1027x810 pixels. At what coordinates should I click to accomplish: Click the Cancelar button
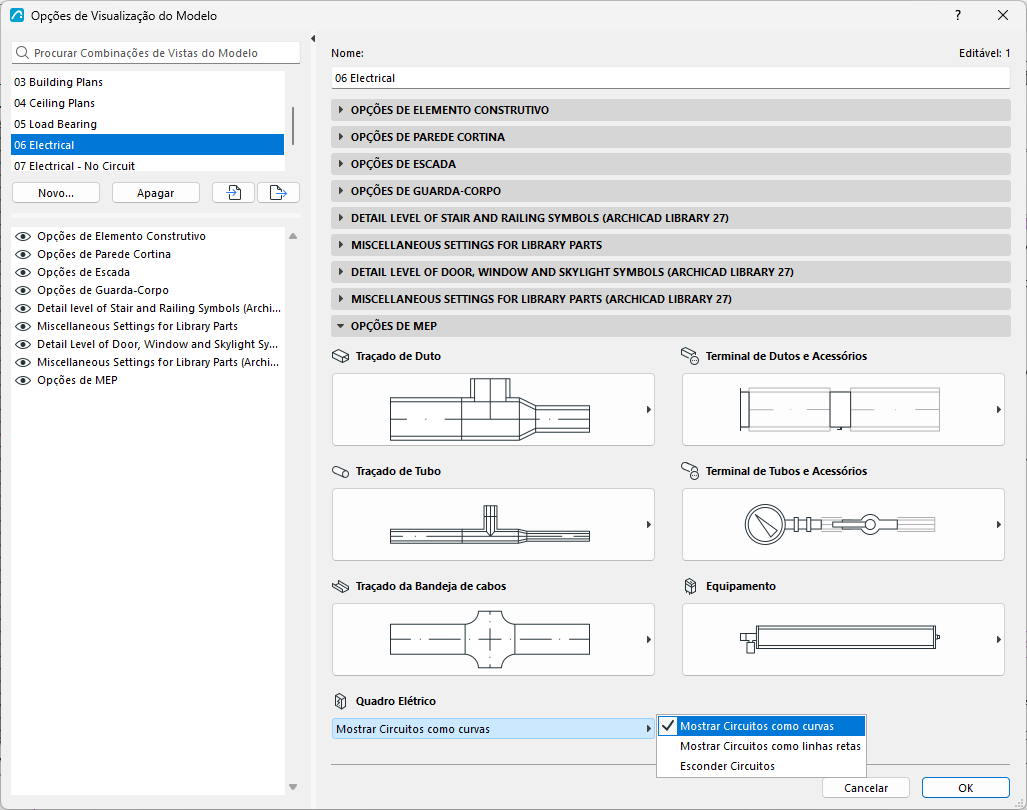tap(866, 788)
